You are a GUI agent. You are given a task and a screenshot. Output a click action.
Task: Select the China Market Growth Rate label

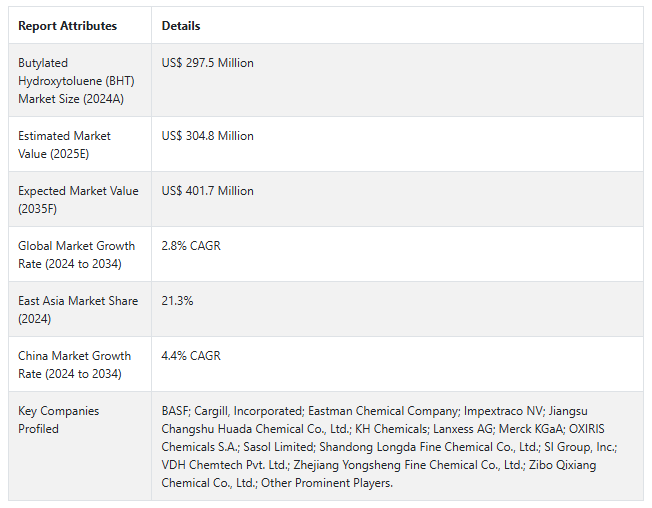pyautogui.click(x=76, y=364)
